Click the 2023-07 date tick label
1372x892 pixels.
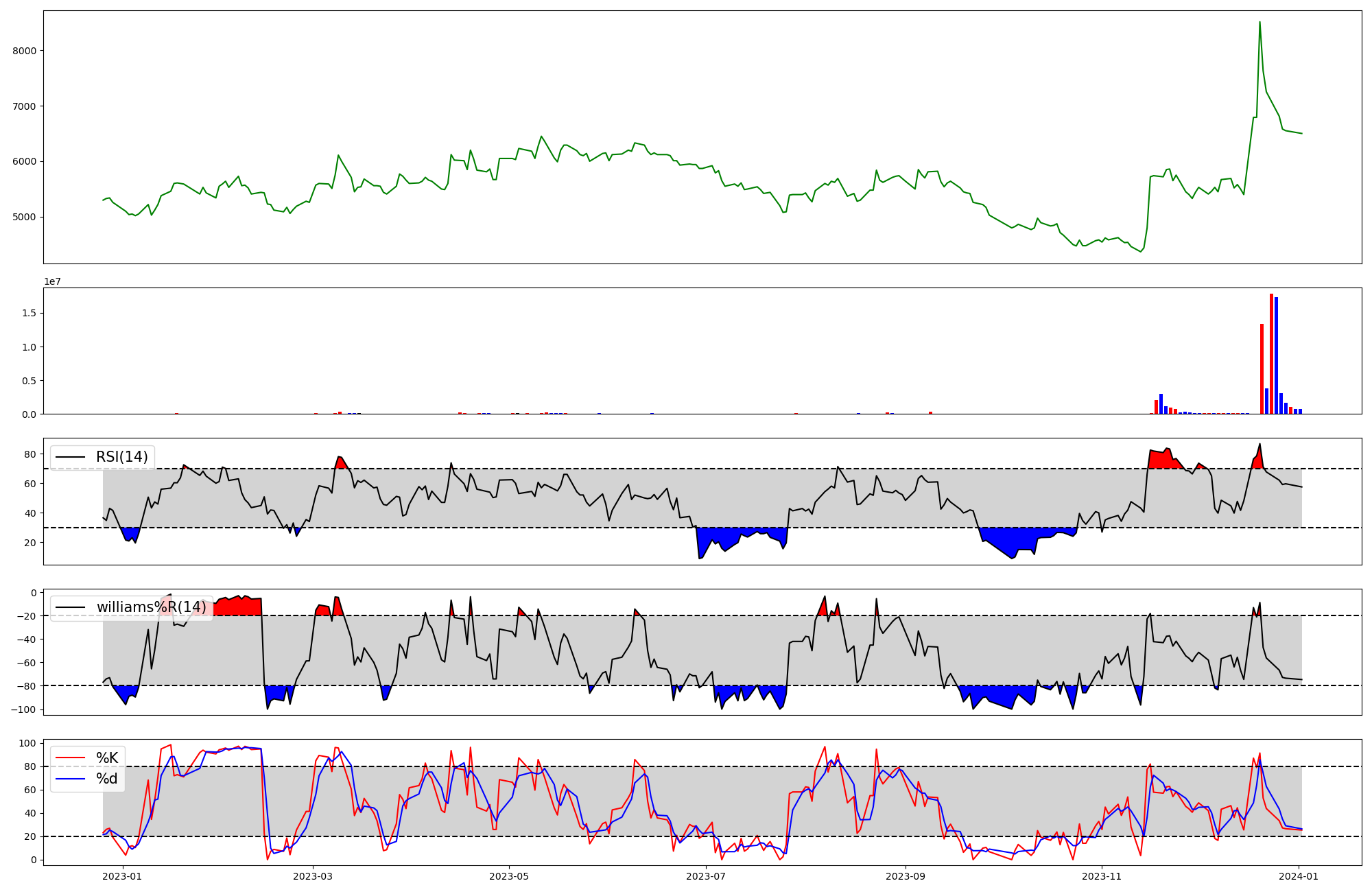click(x=706, y=876)
